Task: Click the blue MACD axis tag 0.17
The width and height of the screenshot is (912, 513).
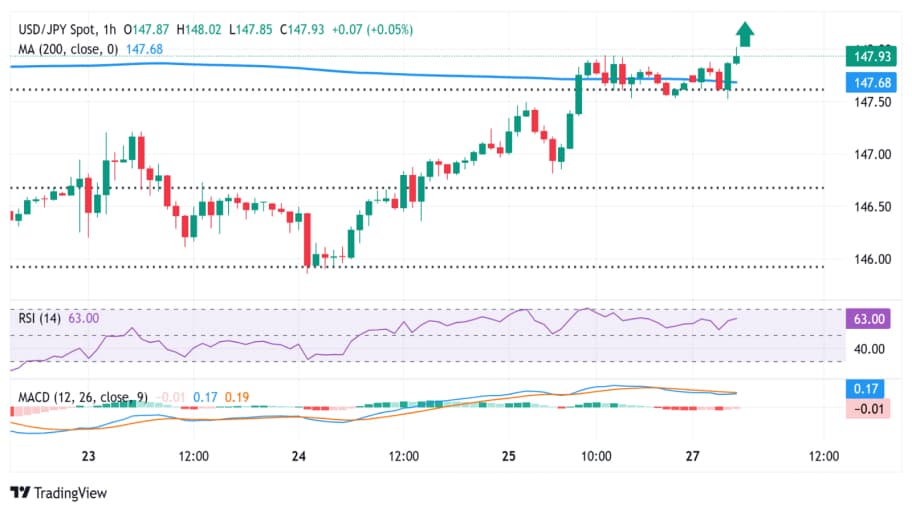Action: click(865, 389)
